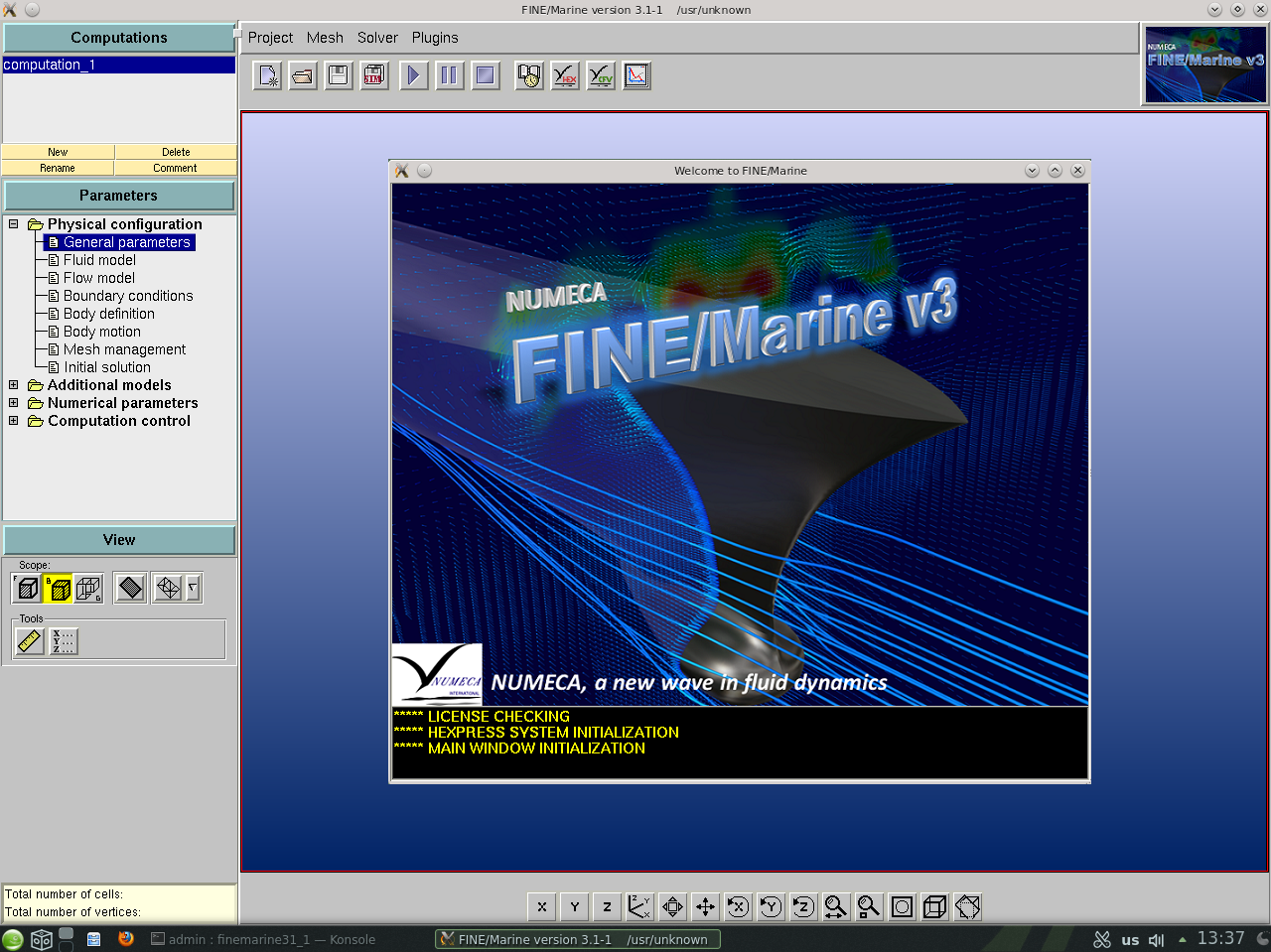Launch CFView with the CFV icon
The width and height of the screenshot is (1271, 952).
click(601, 75)
